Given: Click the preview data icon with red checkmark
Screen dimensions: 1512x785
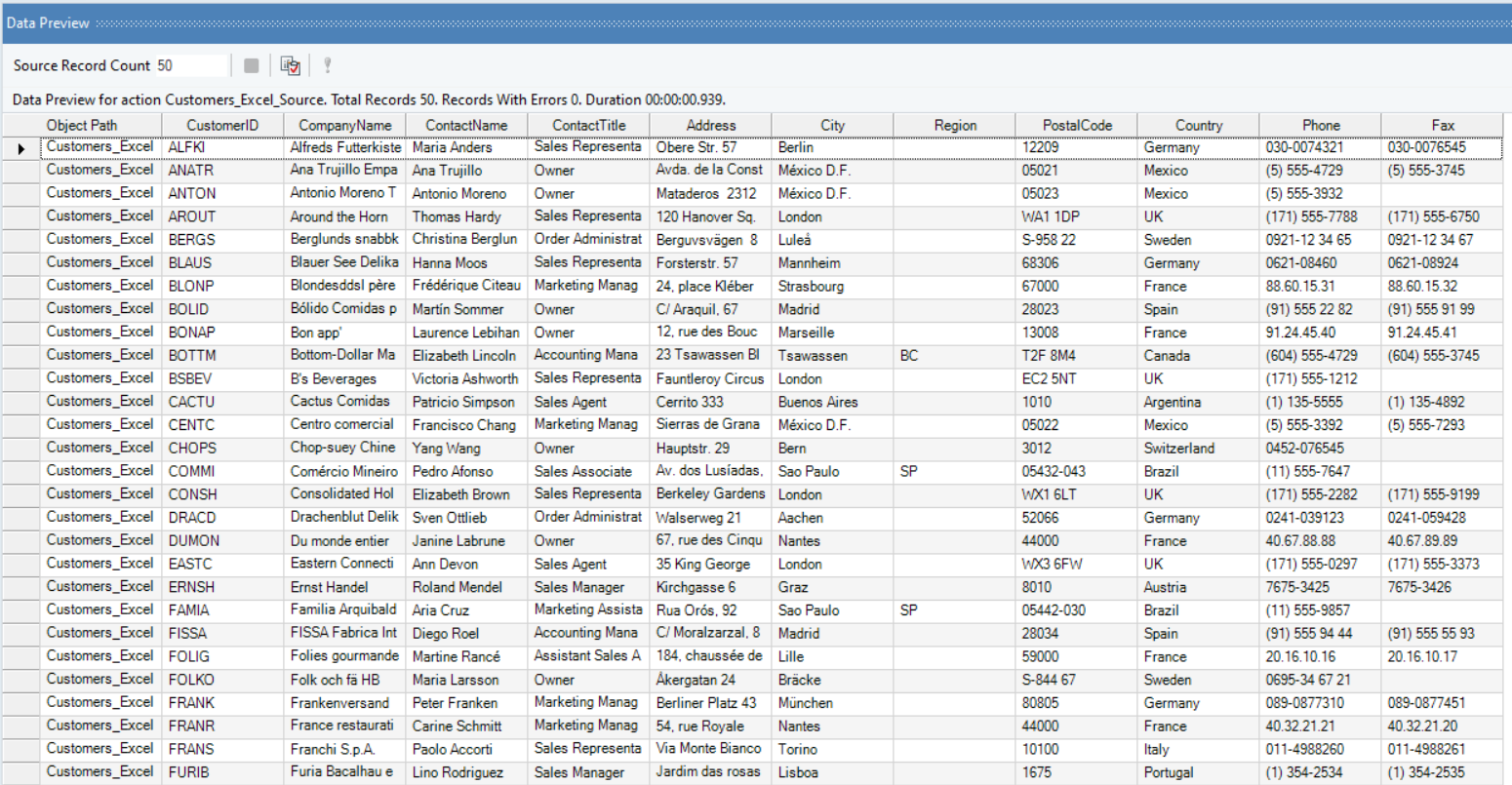Looking at the screenshot, I should pyautogui.click(x=290, y=65).
